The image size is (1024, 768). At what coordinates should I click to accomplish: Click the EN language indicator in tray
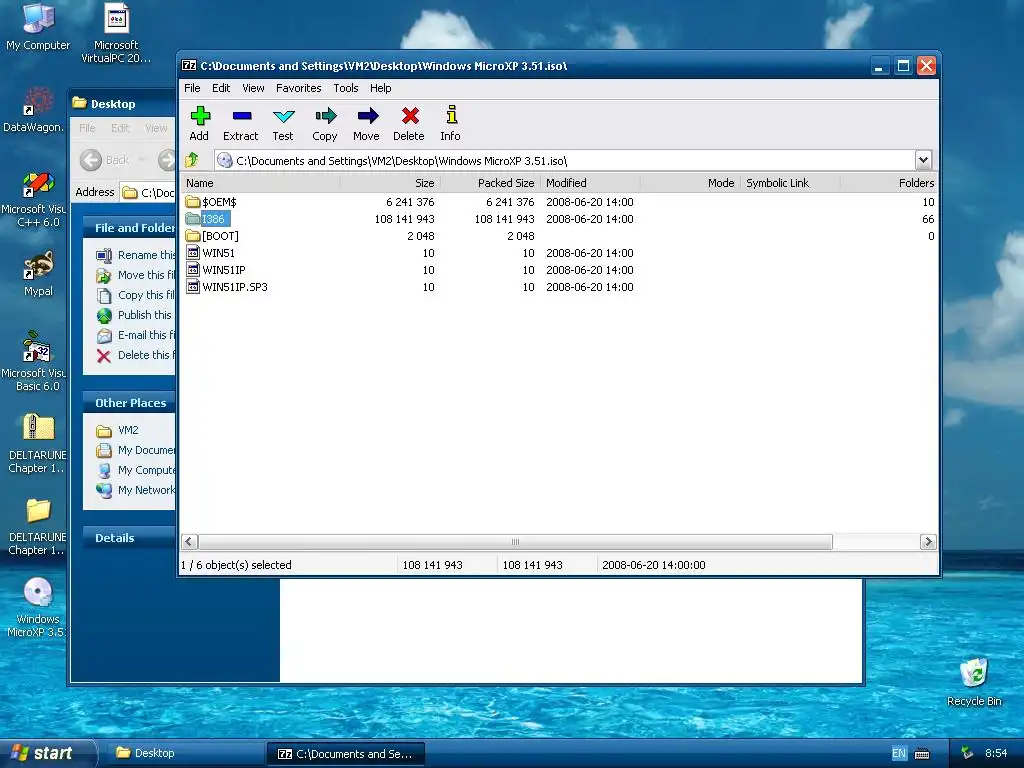coord(899,754)
